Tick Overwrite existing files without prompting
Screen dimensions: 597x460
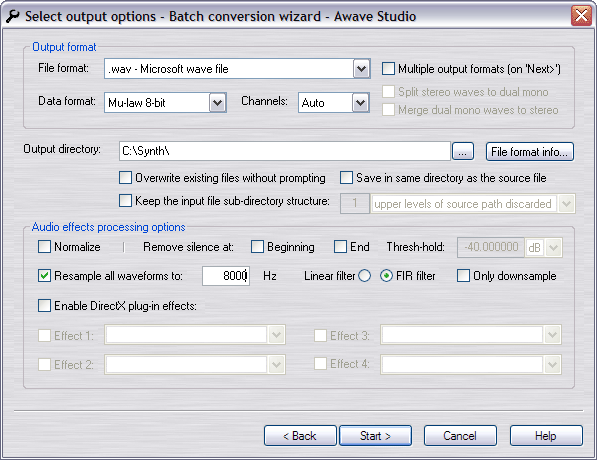pyautogui.click(x=125, y=178)
